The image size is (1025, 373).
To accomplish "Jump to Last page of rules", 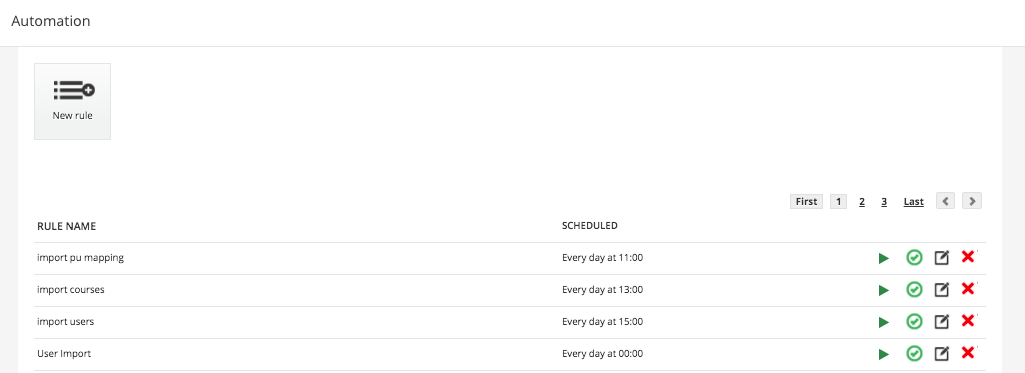I will [x=914, y=202].
